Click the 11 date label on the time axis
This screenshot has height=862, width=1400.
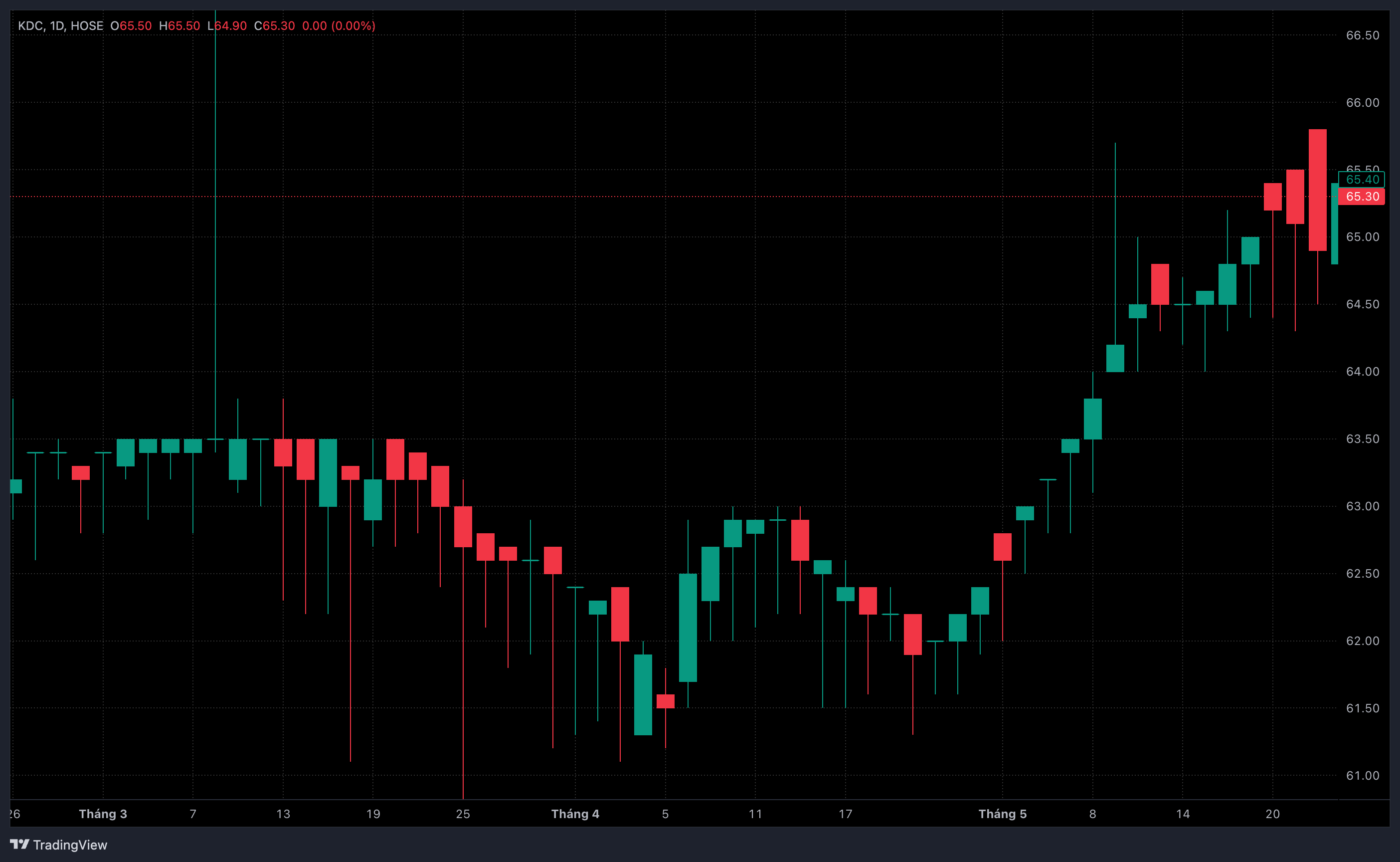tap(755, 814)
